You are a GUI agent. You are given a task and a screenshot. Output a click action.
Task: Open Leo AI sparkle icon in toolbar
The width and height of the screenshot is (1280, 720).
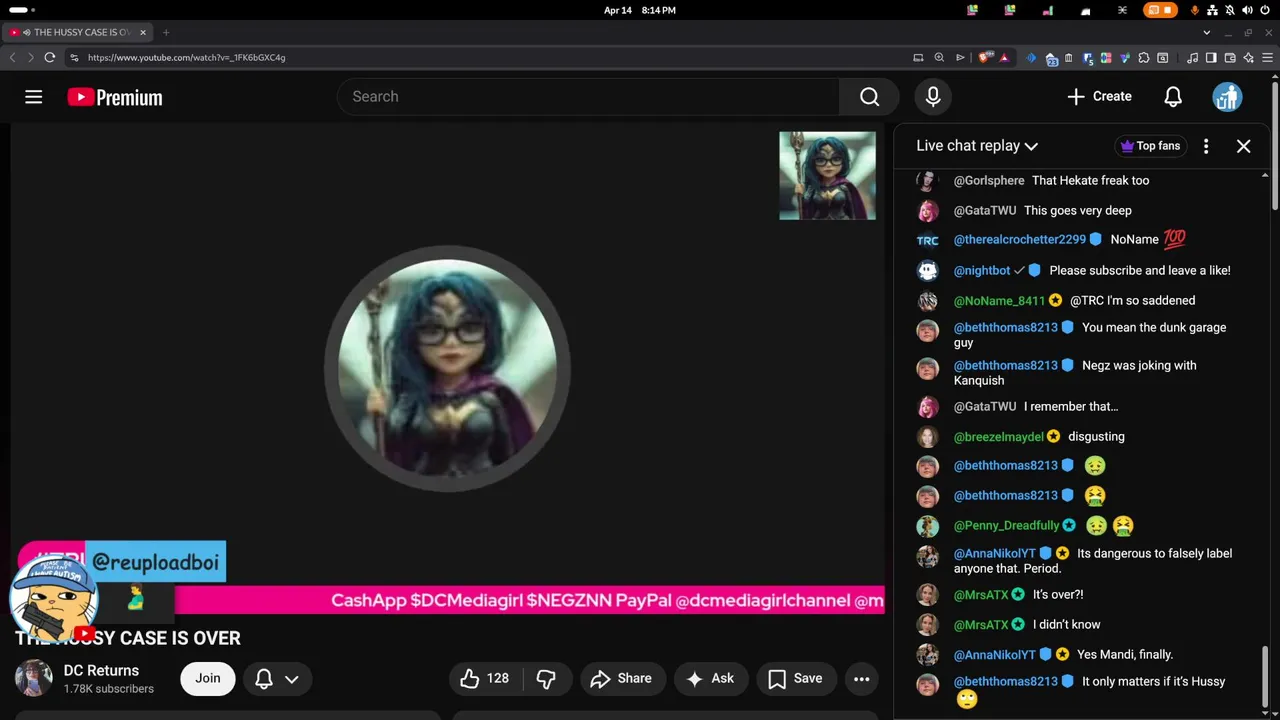[1249, 57]
